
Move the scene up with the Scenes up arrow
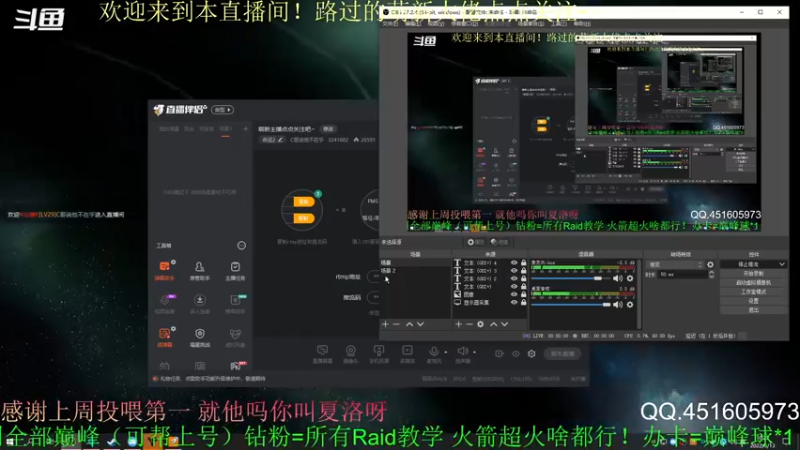[409, 324]
